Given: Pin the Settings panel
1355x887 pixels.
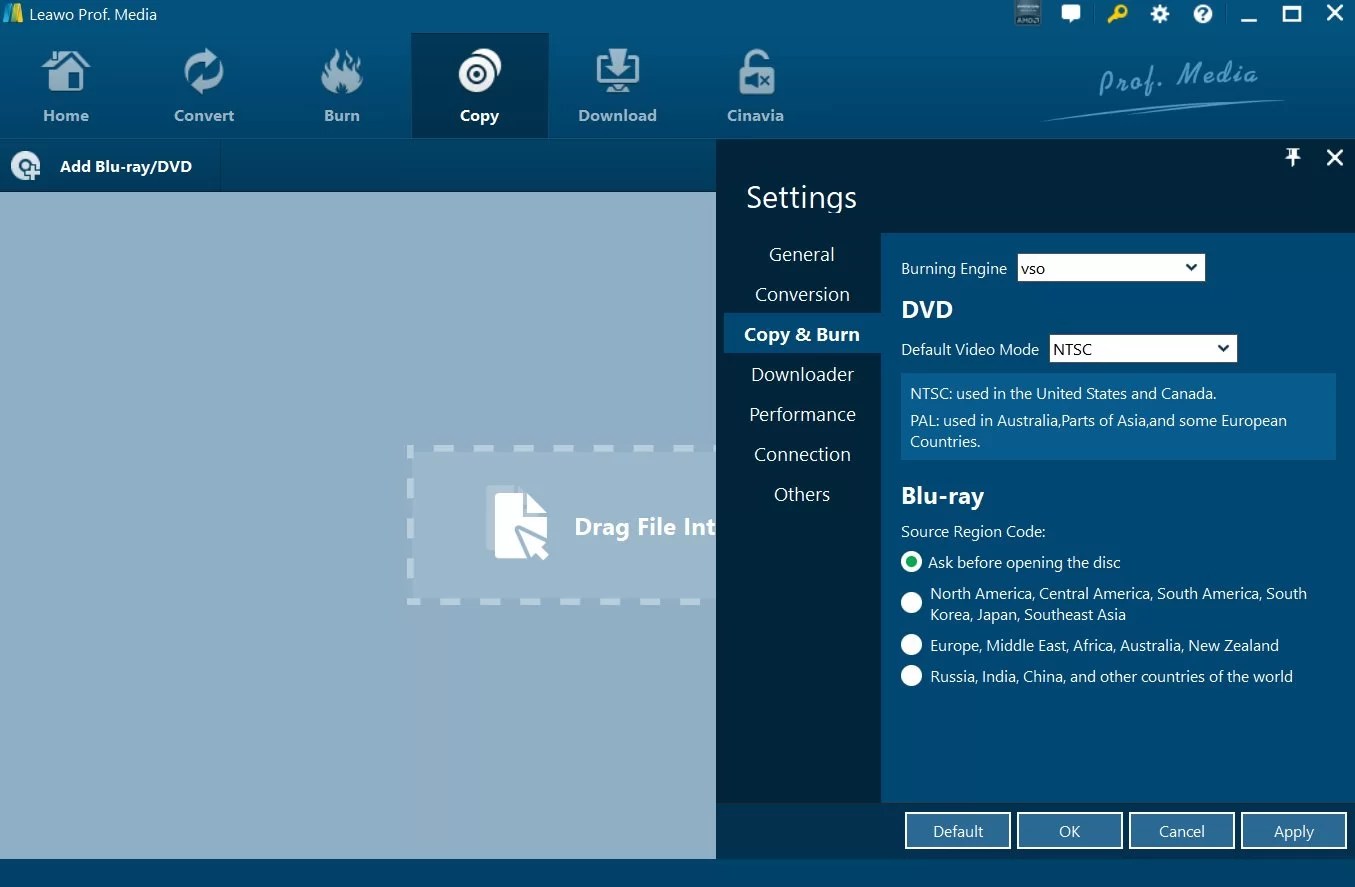Looking at the screenshot, I should [x=1292, y=157].
